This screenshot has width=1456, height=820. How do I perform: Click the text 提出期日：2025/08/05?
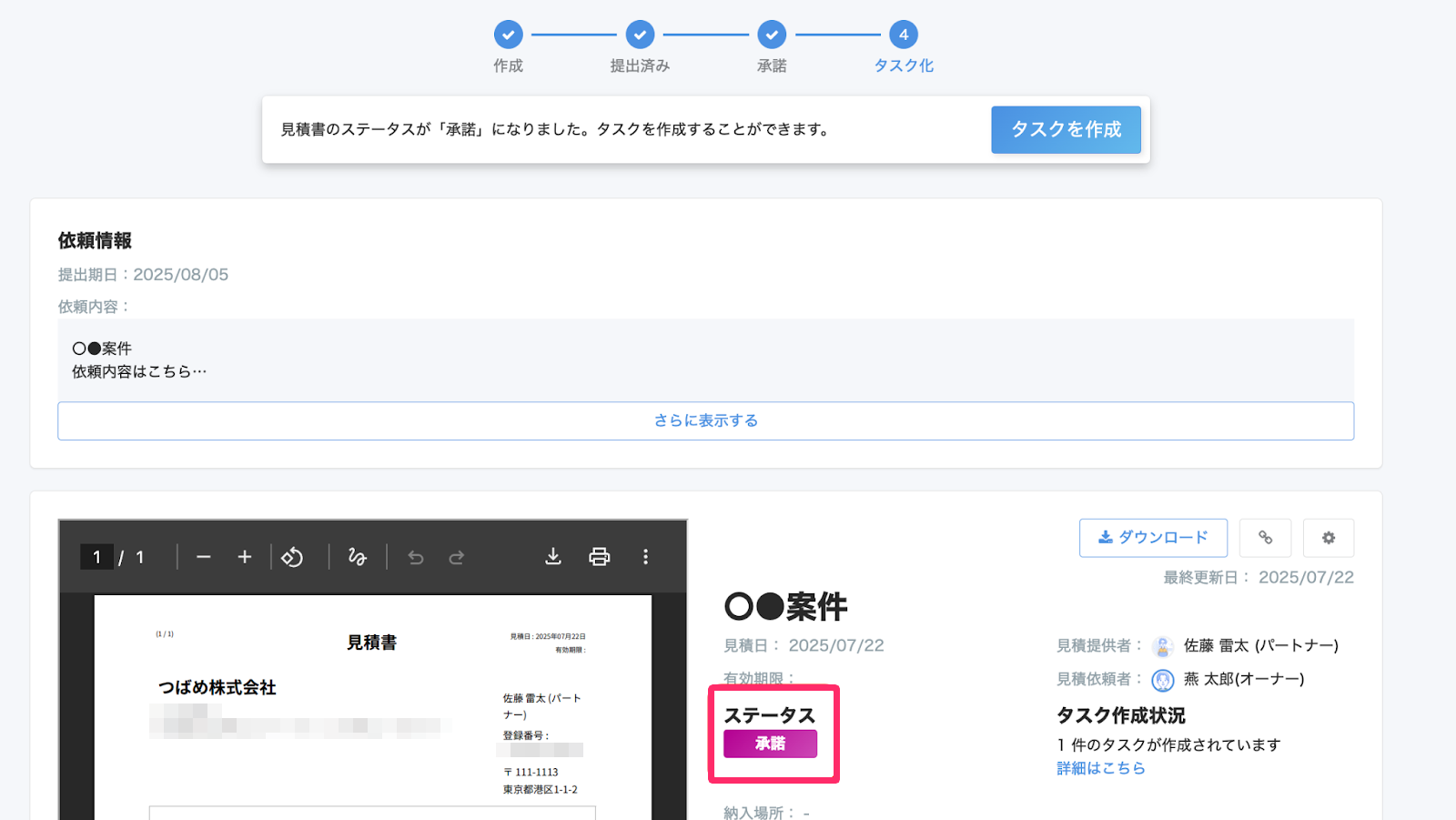click(143, 275)
